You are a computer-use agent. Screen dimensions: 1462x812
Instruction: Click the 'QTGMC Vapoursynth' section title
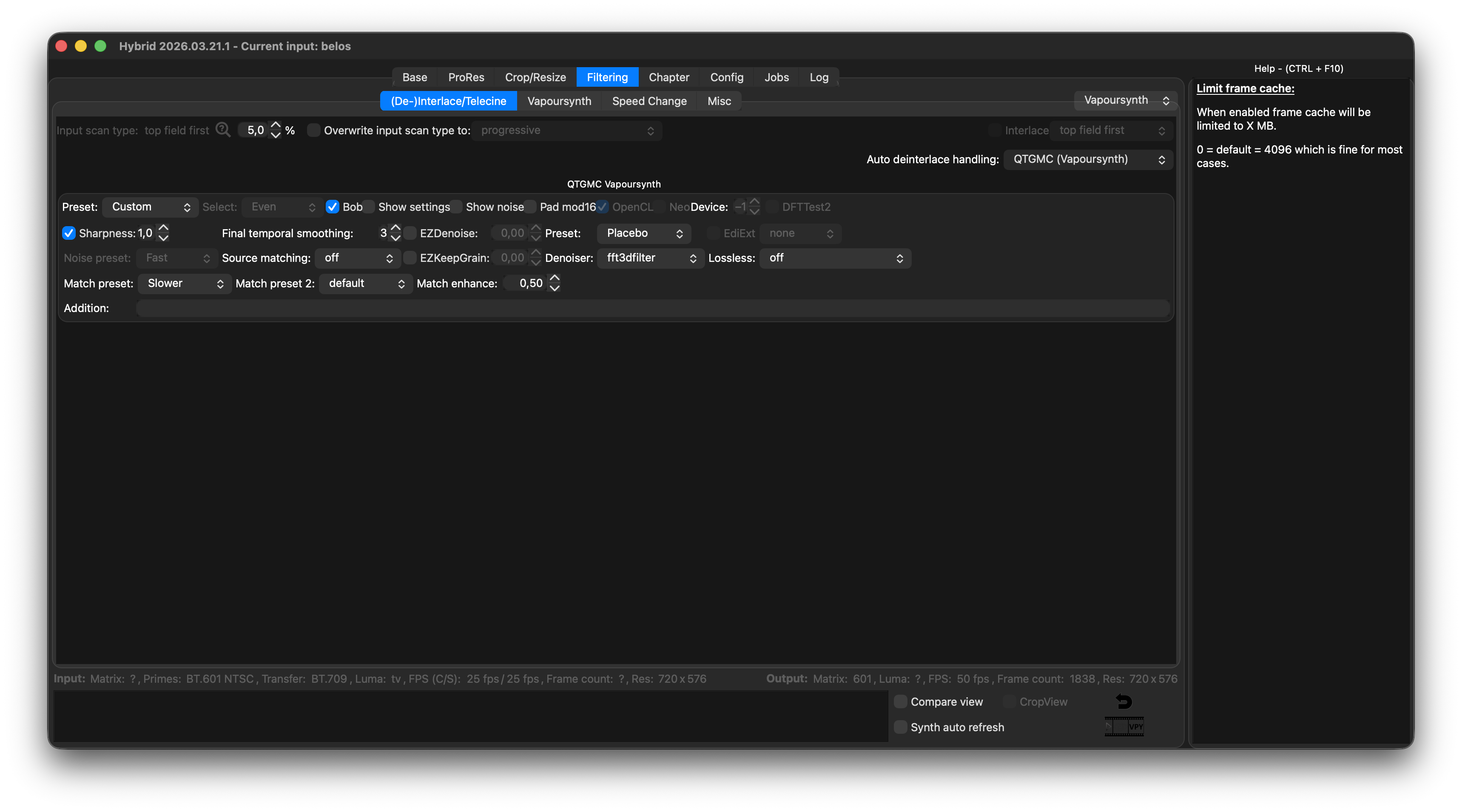click(614, 185)
